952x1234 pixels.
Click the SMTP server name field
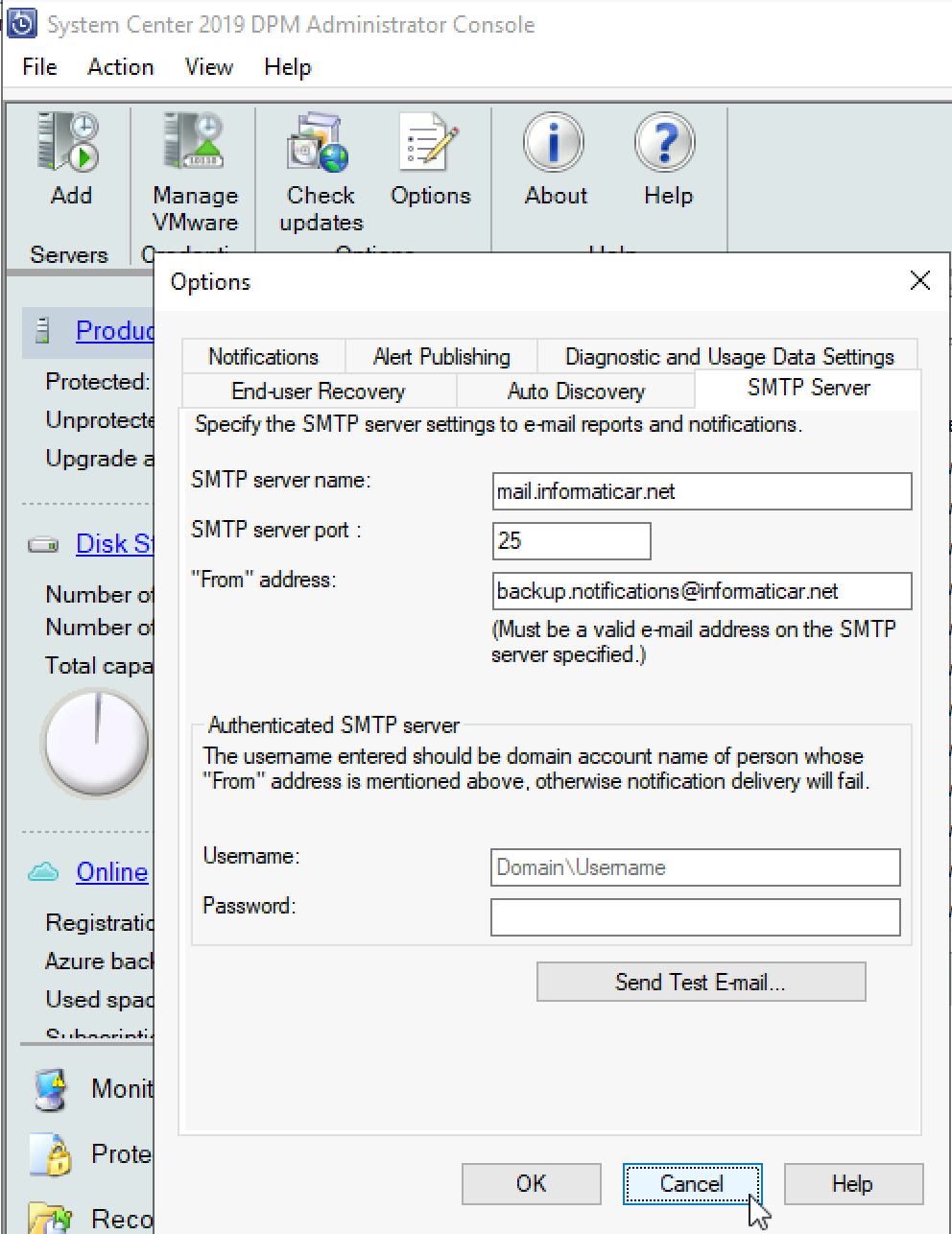coord(702,491)
